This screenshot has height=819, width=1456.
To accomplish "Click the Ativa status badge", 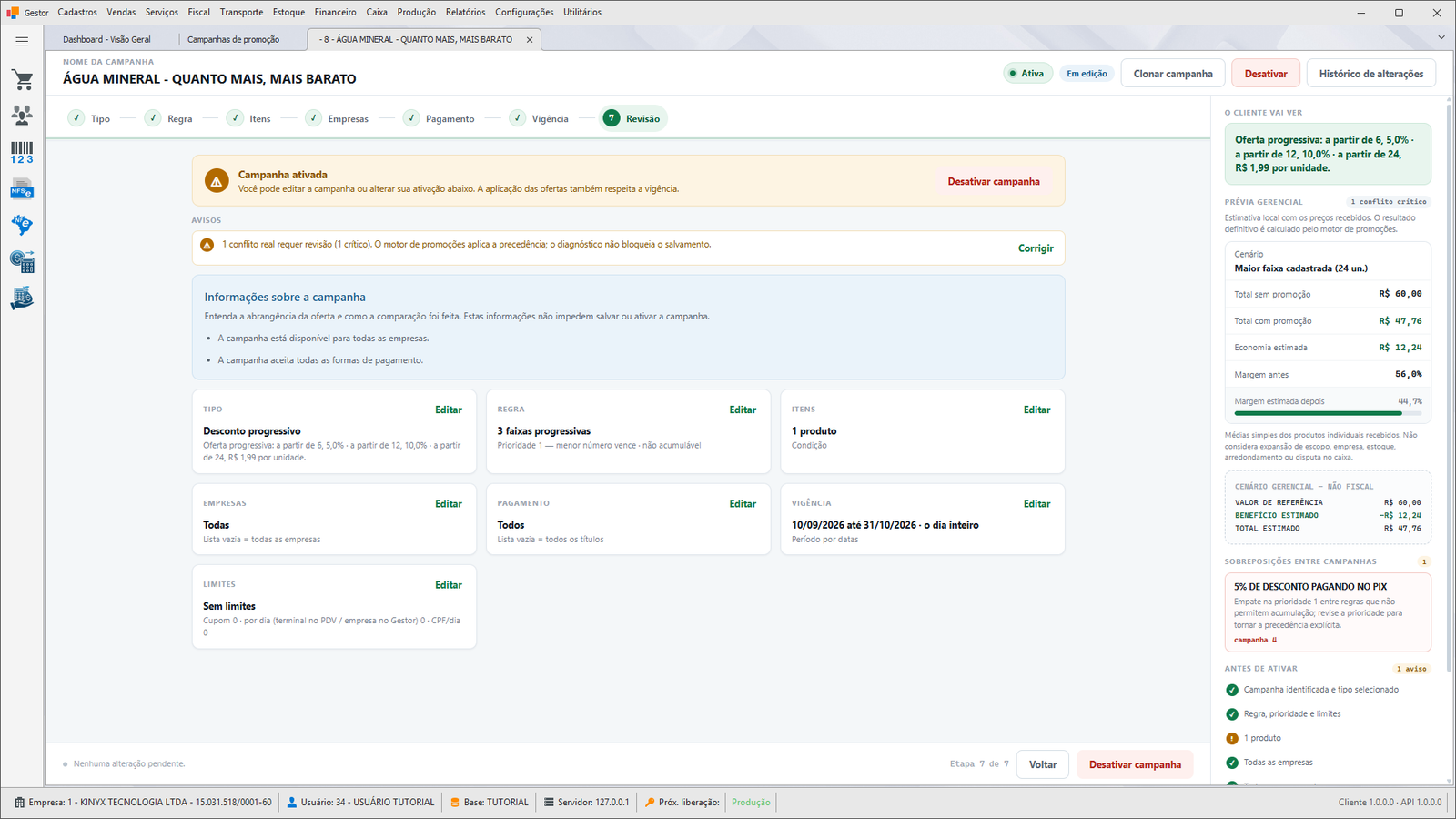I will (1027, 74).
